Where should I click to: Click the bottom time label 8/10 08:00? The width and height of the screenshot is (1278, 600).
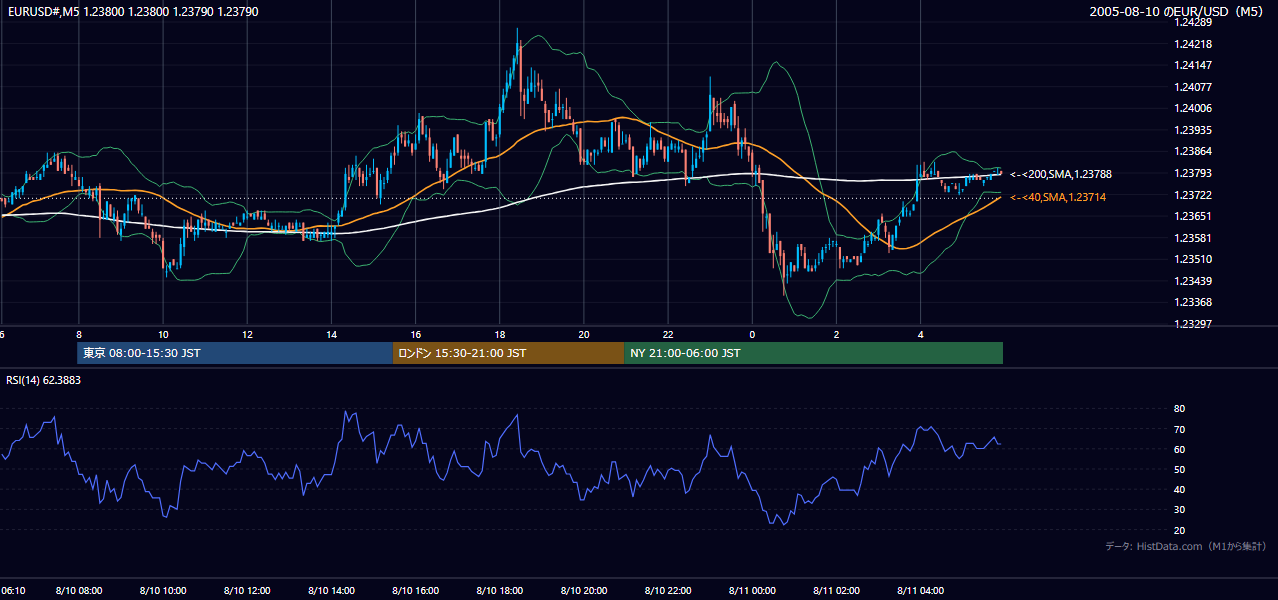click(x=78, y=591)
